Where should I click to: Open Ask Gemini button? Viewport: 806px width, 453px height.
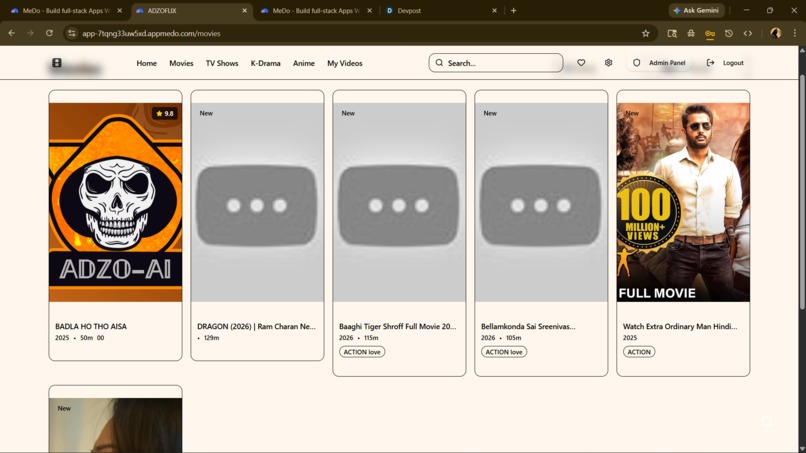[x=697, y=10]
